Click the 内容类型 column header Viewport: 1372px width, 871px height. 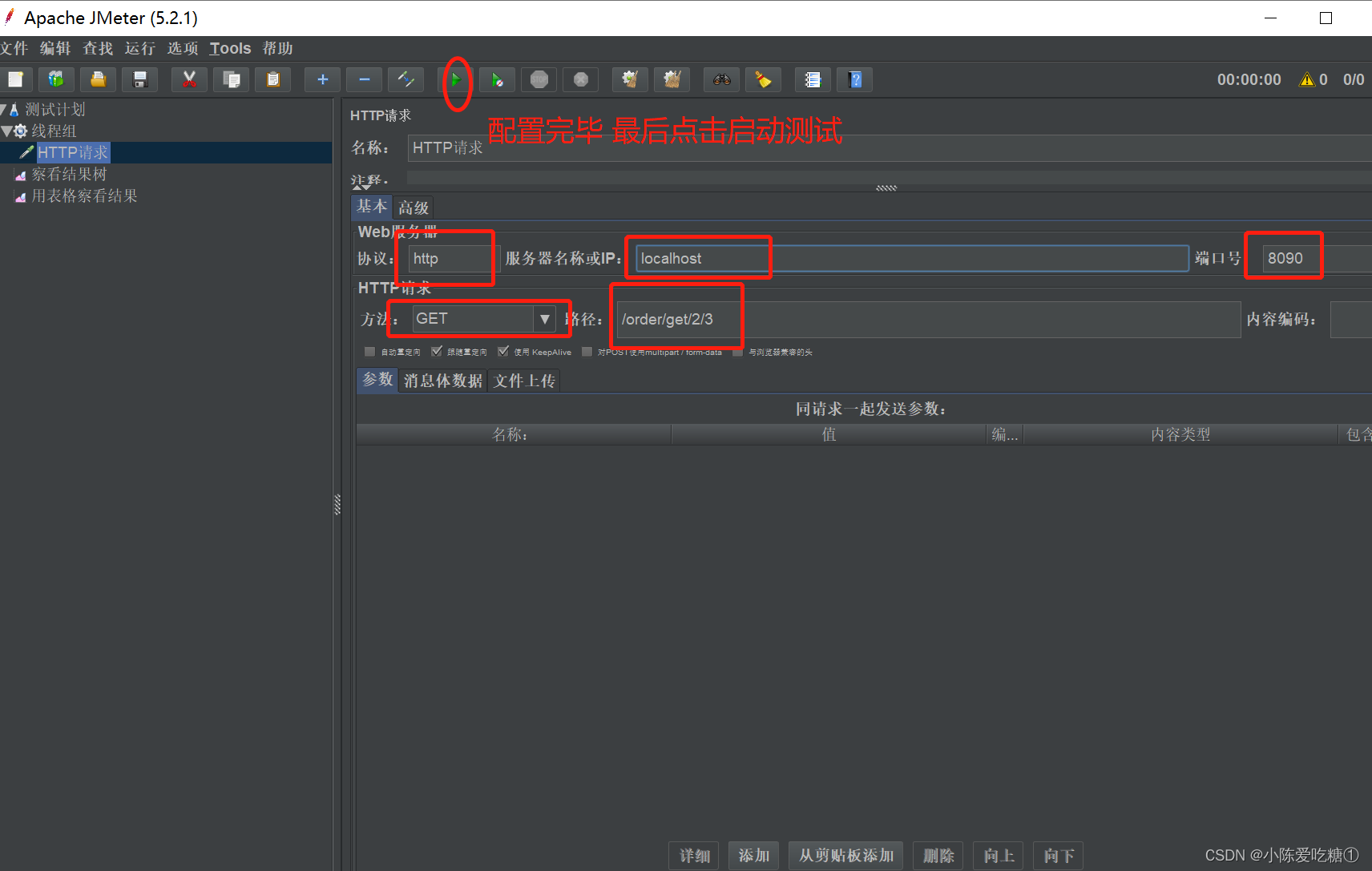tap(1180, 434)
